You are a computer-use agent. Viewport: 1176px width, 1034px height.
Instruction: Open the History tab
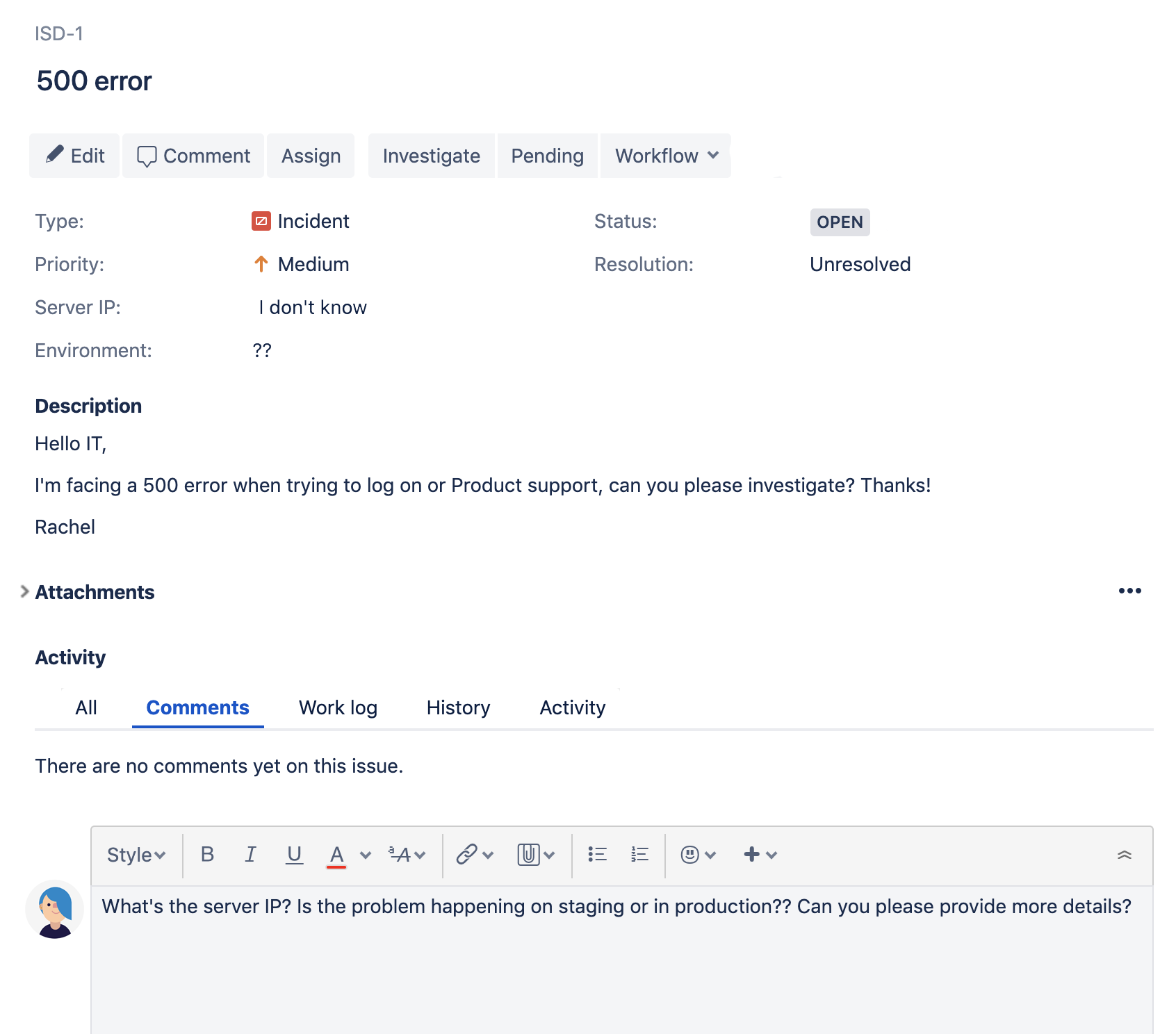coord(458,707)
